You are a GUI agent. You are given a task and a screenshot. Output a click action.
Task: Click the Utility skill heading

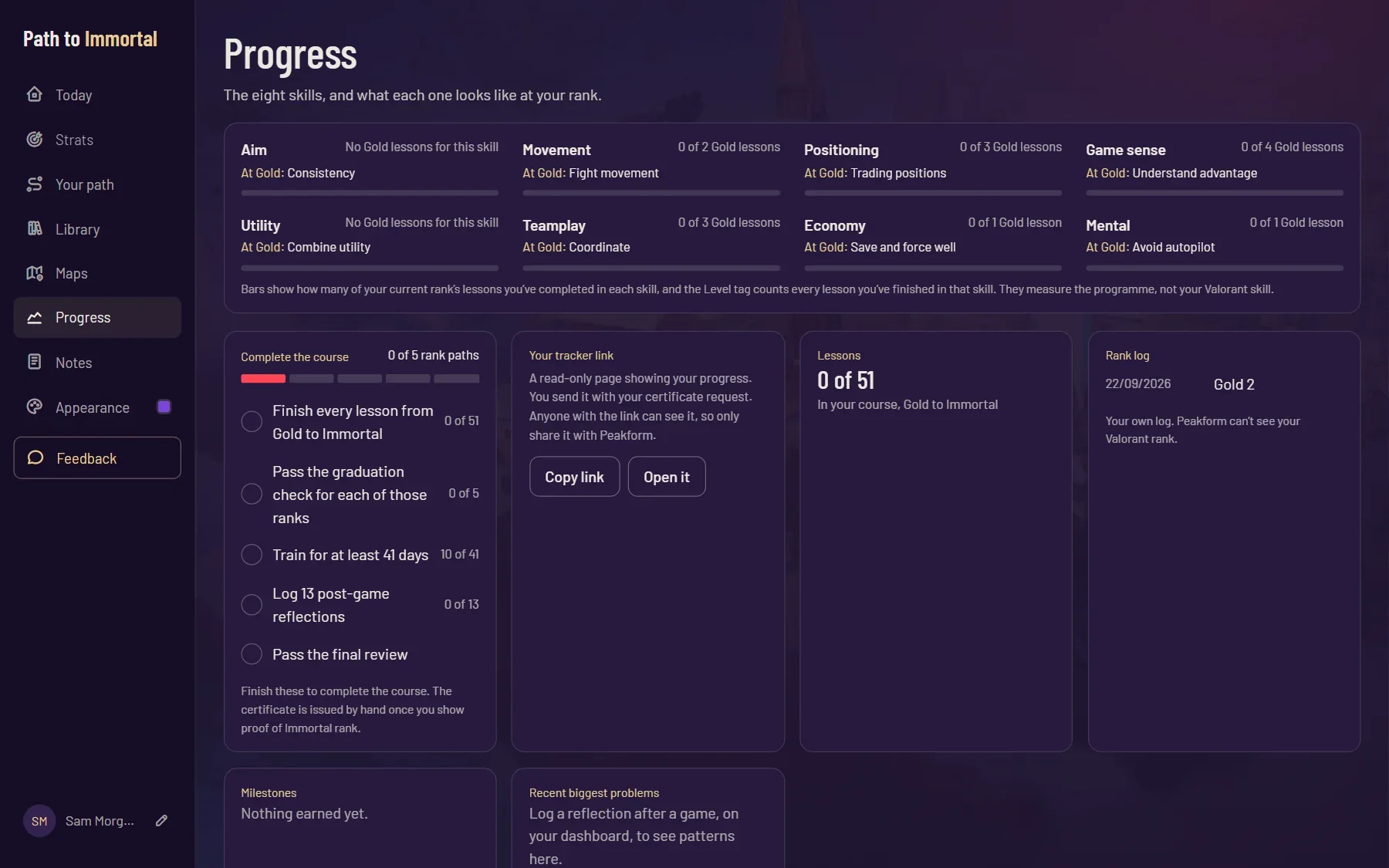point(260,225)
